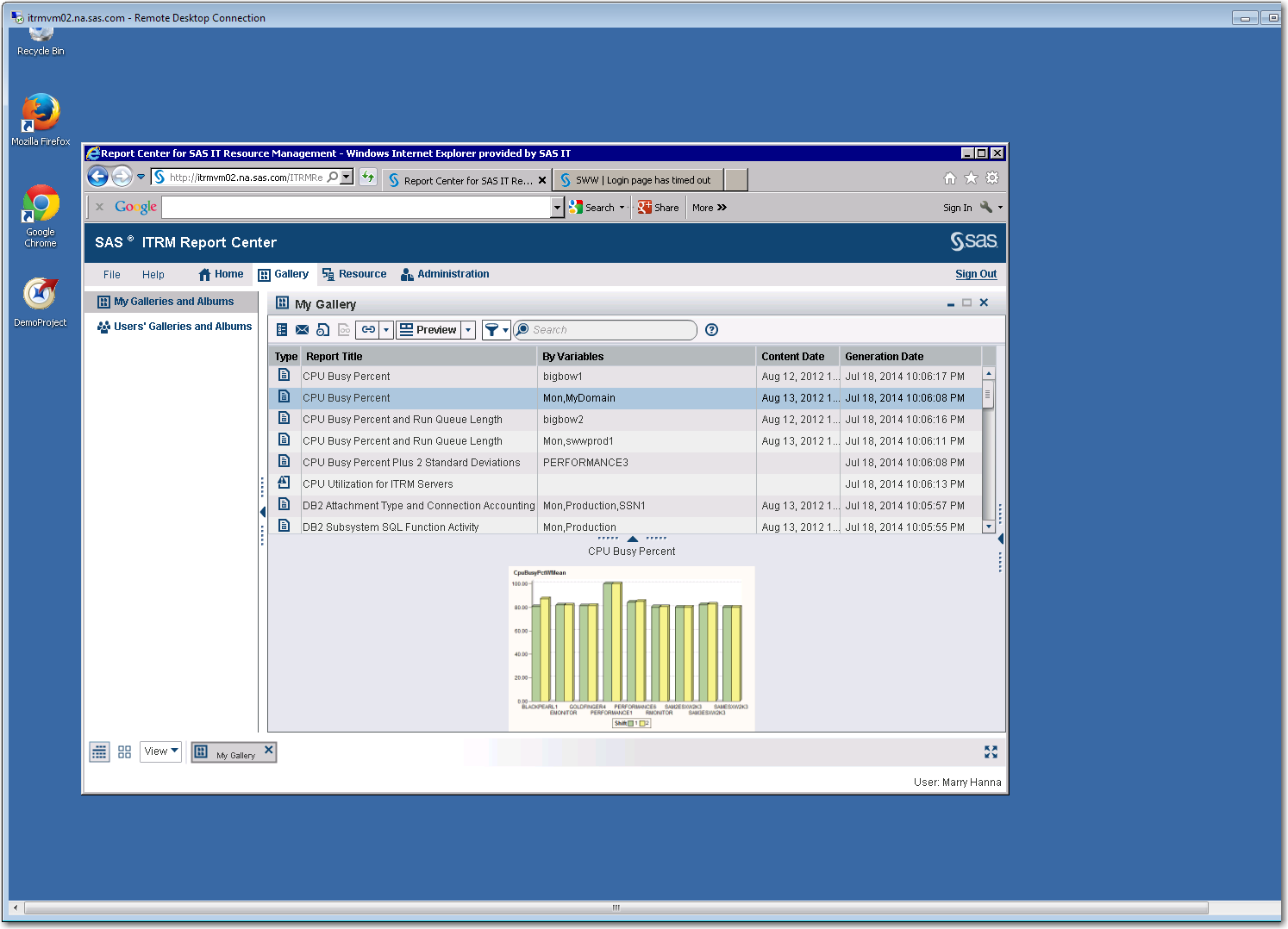This screenshot has height=929, width=1288.
Task: Select CPU Busy Percent and Run Queue Length bigbow2 row
Action: 625,420
